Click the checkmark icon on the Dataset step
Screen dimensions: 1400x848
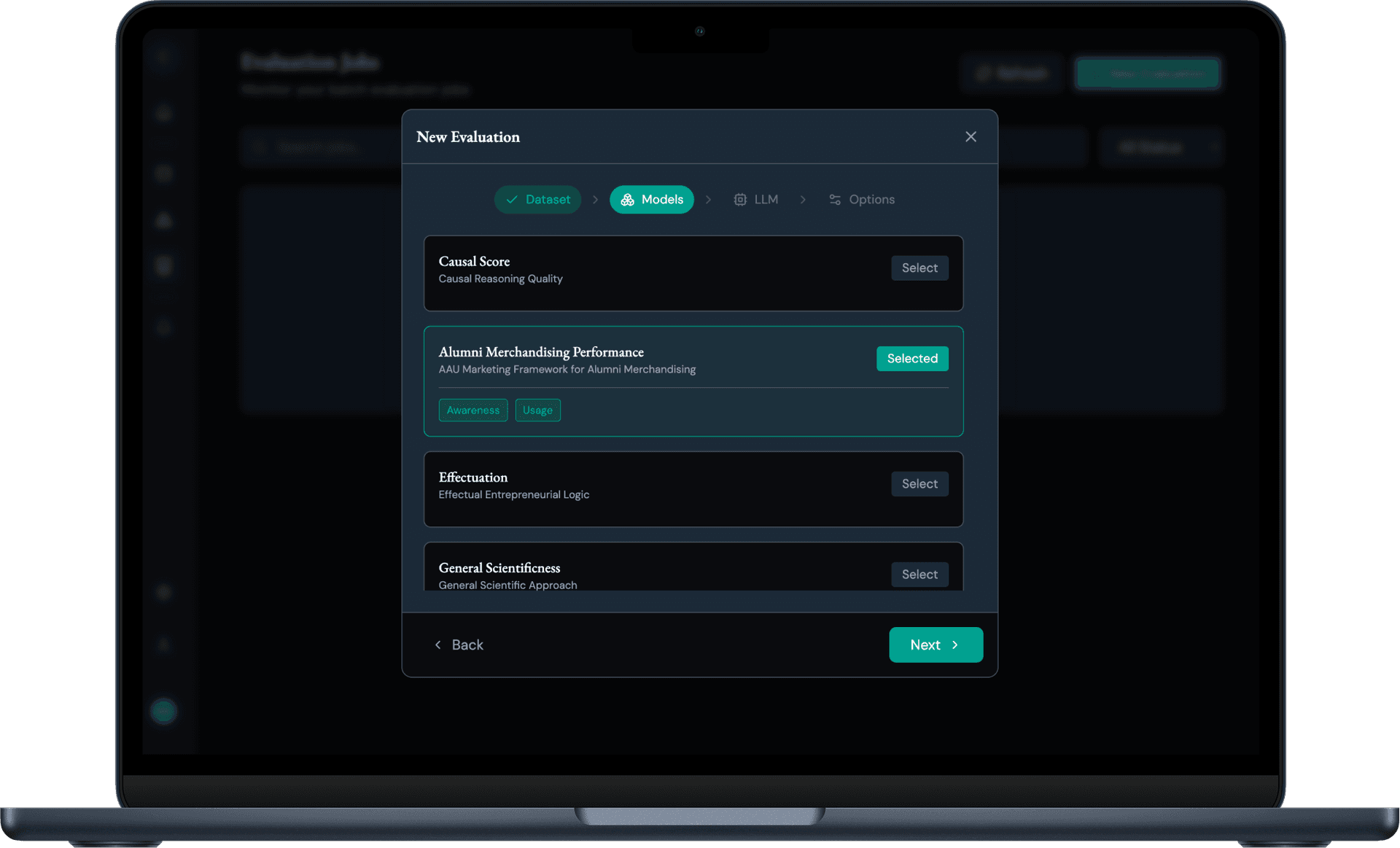[x=513, y=199]
